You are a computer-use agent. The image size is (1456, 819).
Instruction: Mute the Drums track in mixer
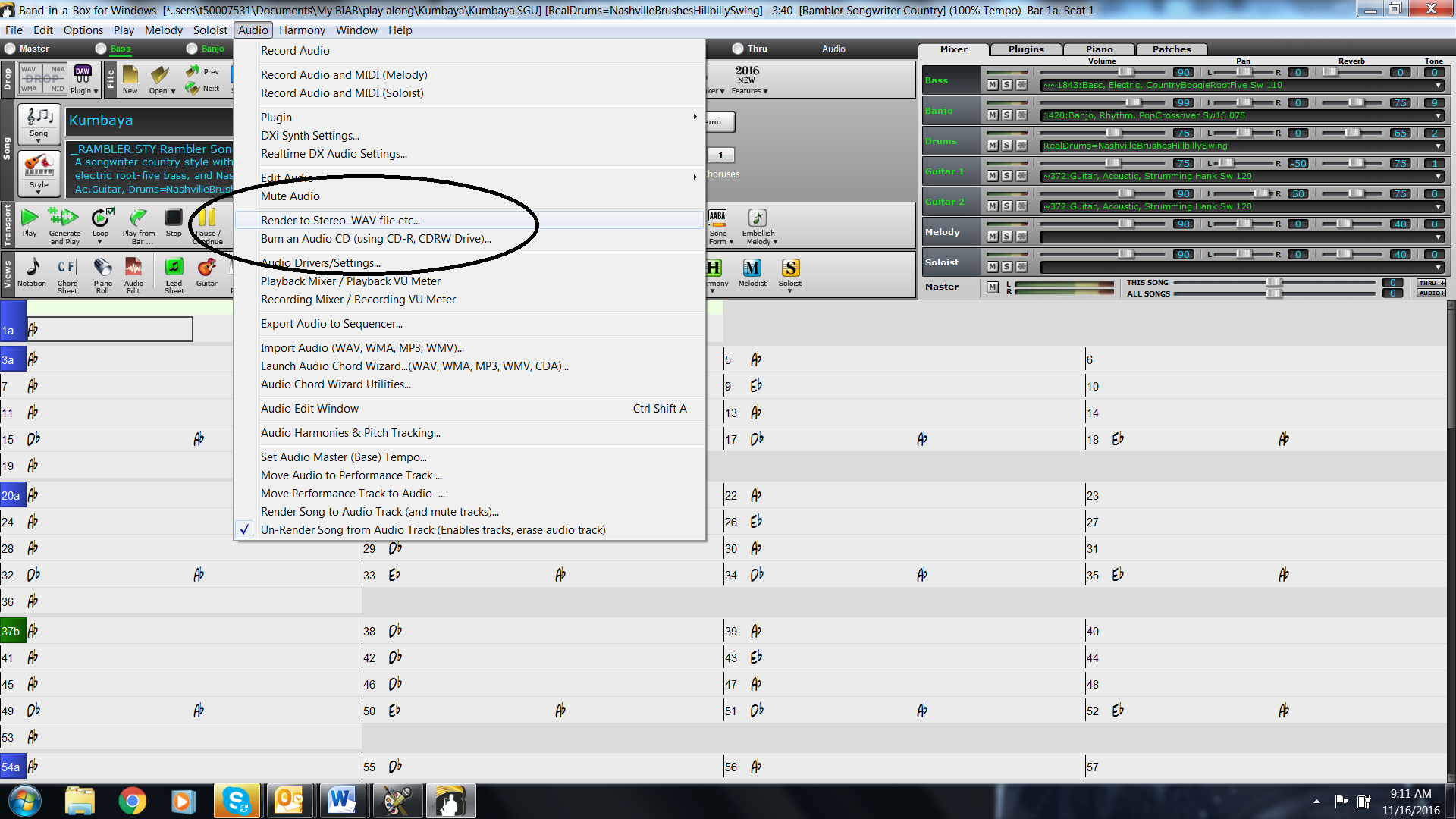click(992, 146)
